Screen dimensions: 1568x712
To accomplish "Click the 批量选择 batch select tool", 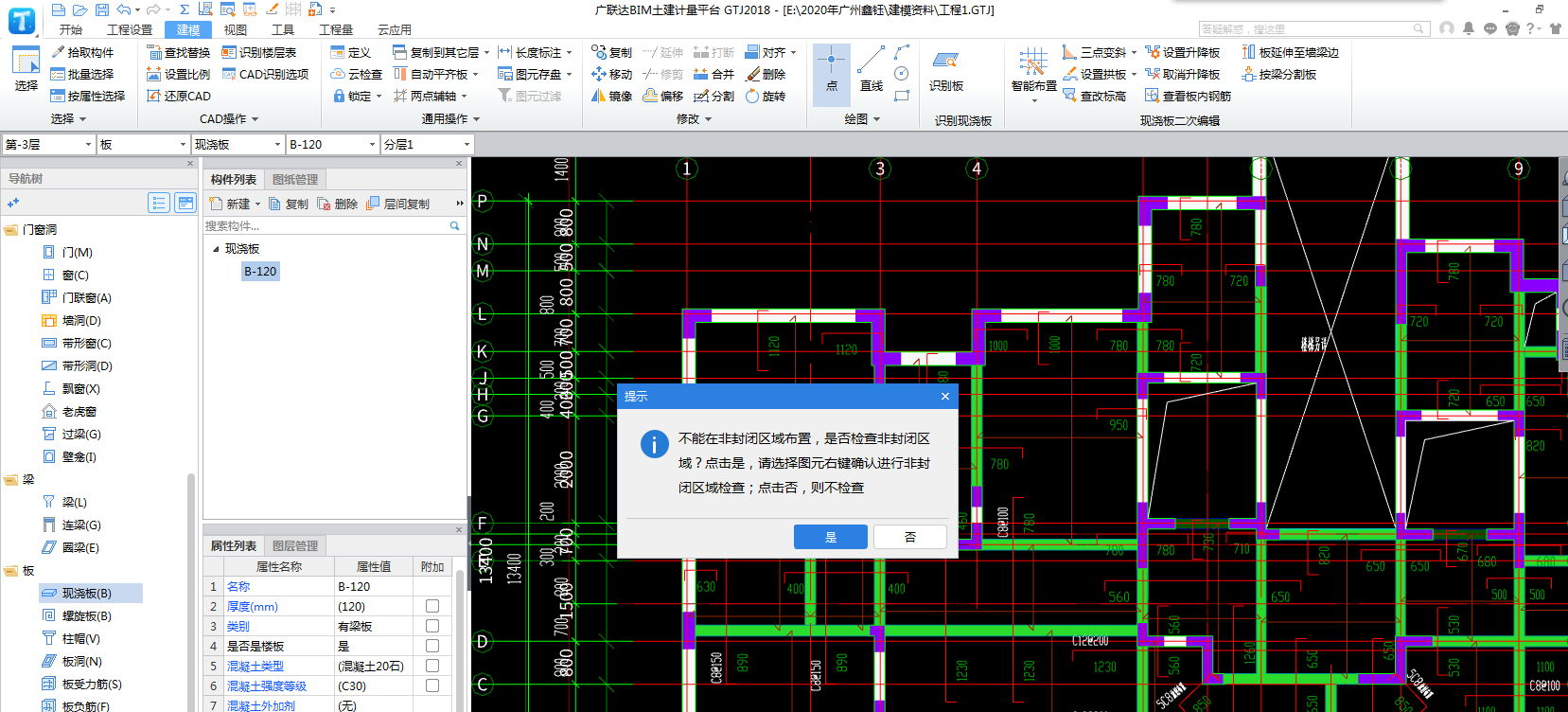I will (82, 74).
